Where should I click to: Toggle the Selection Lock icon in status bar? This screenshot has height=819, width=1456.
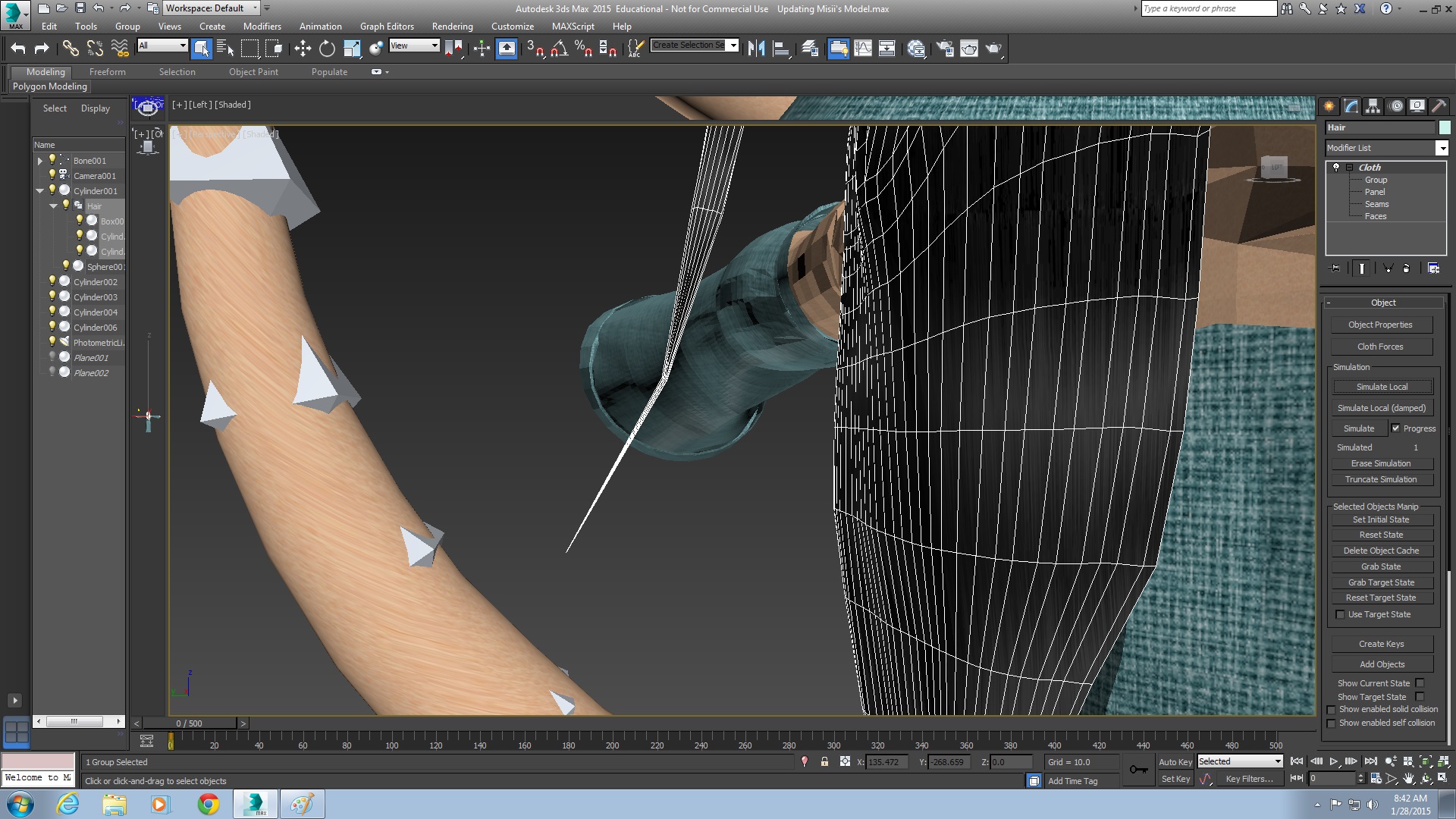pyautogui.click(x=824, y=761)
